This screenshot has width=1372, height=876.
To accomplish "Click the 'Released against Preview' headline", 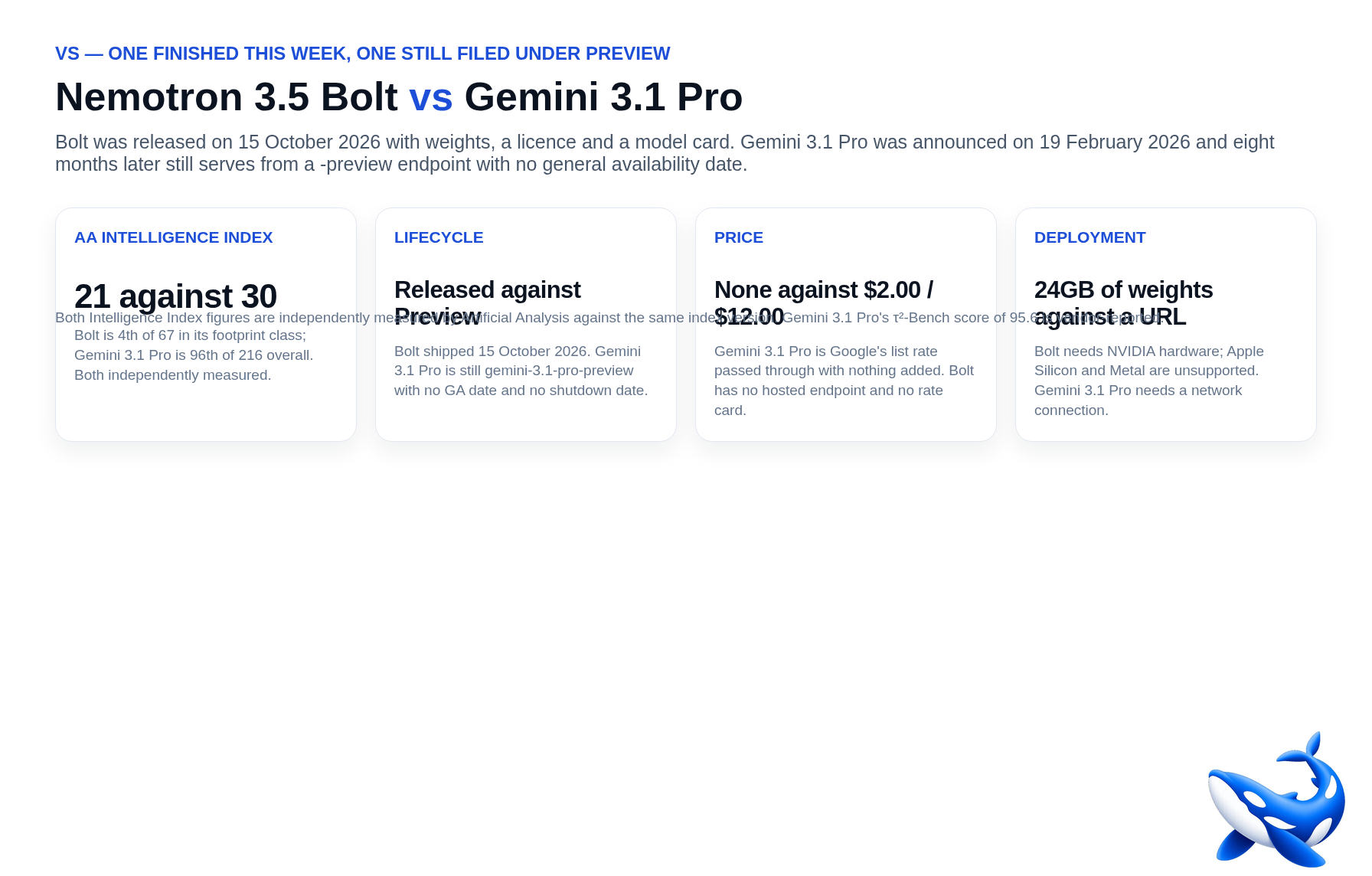I will coord(487,303).
